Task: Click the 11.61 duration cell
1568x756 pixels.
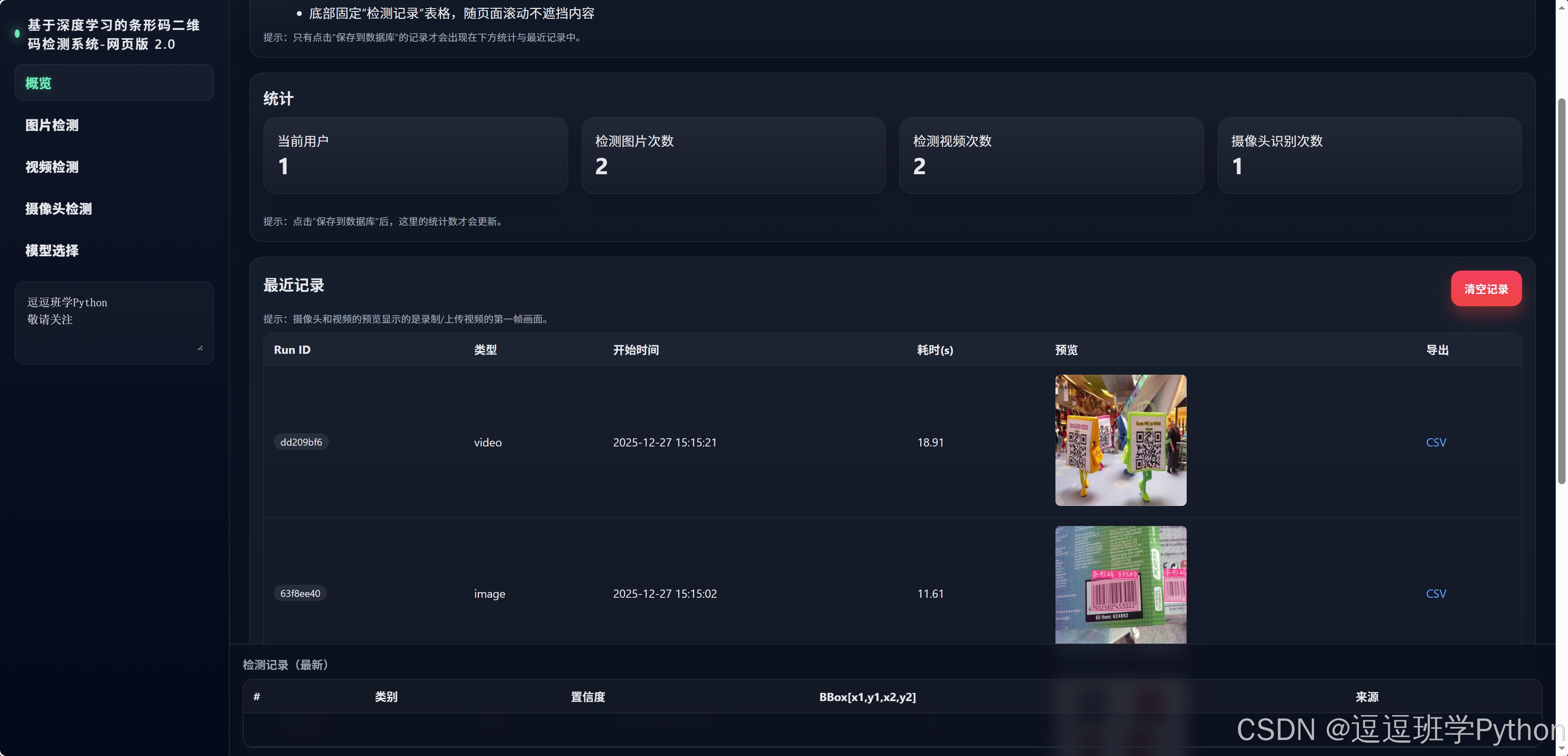Action: [x=930, y=594]
